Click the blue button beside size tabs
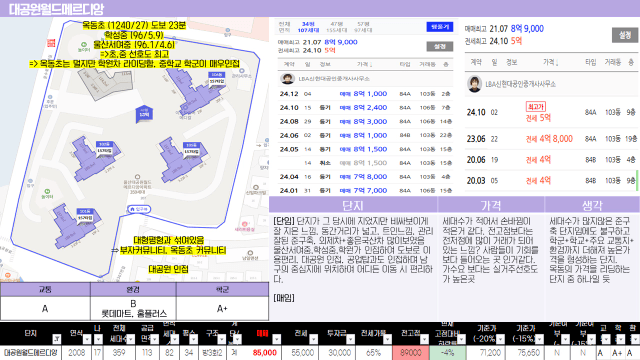The image size is (640, 360). click(x=440, y=27)
